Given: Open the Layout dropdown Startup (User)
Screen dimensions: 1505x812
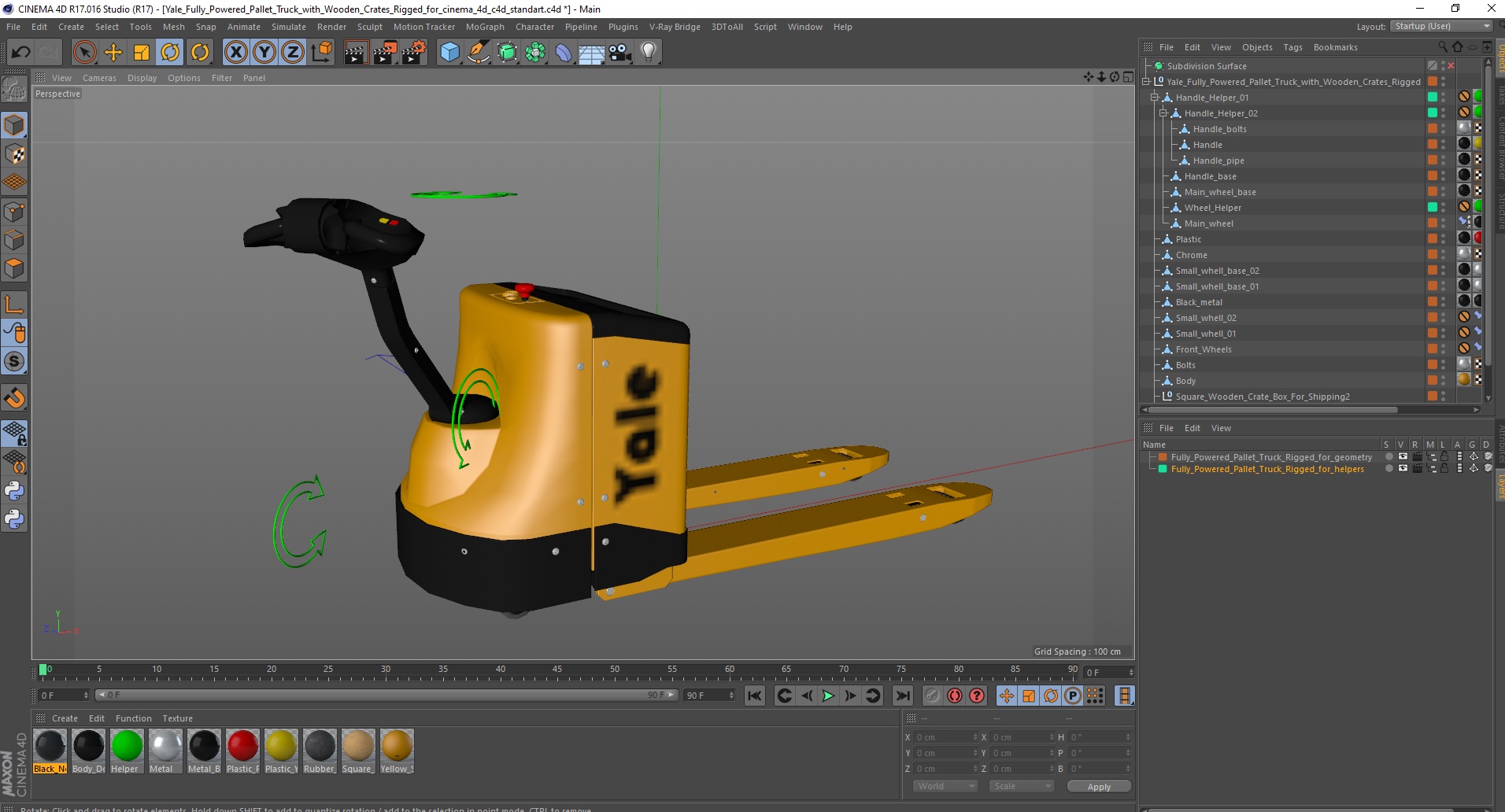Looking at the screenshot, I should [x=1441, y=26].
